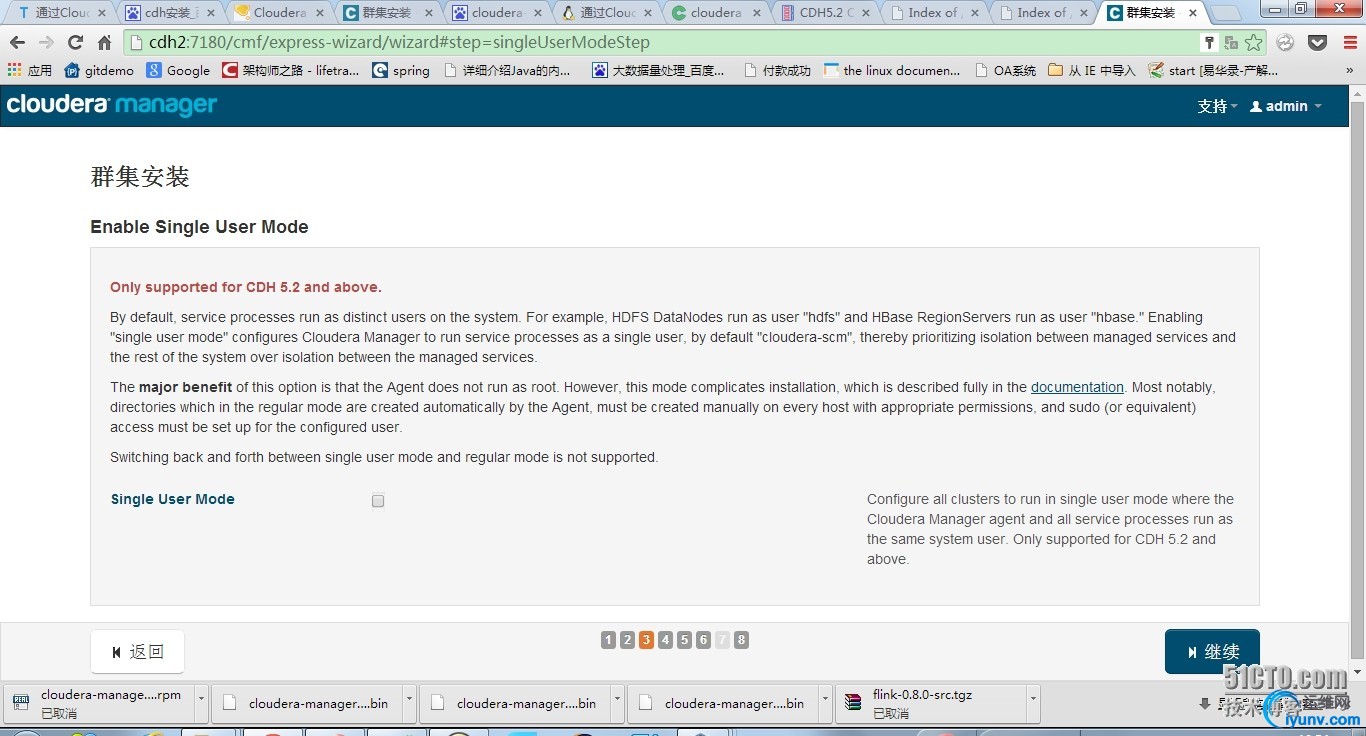Open the gitdemo bookmark
Viewport: 1366px width, 736px height.
click(99, 70)
